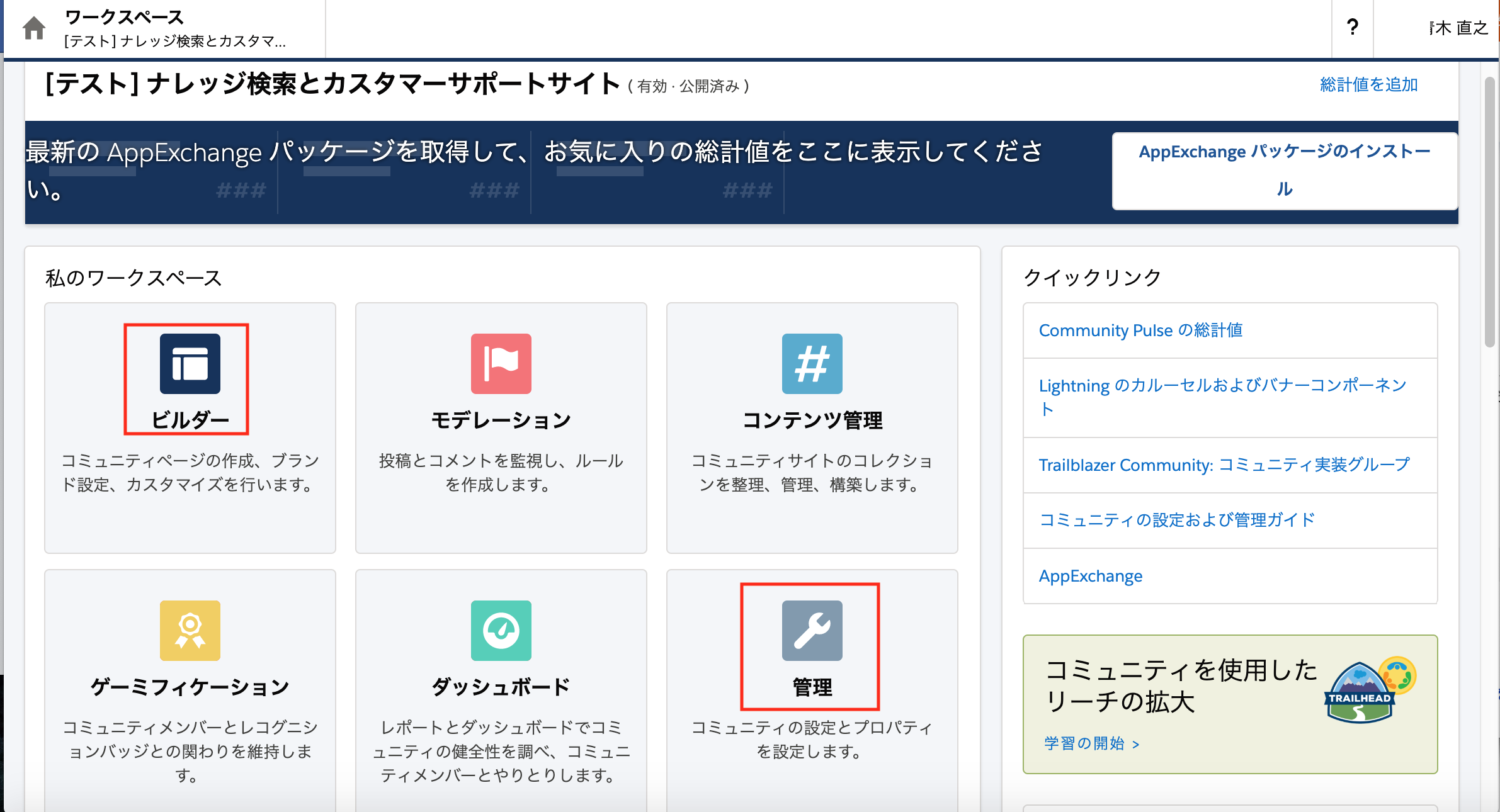Viewport: 1500px width, 812px height.
Task: Click the home icon in top bar
Action: tap(34, 28)
